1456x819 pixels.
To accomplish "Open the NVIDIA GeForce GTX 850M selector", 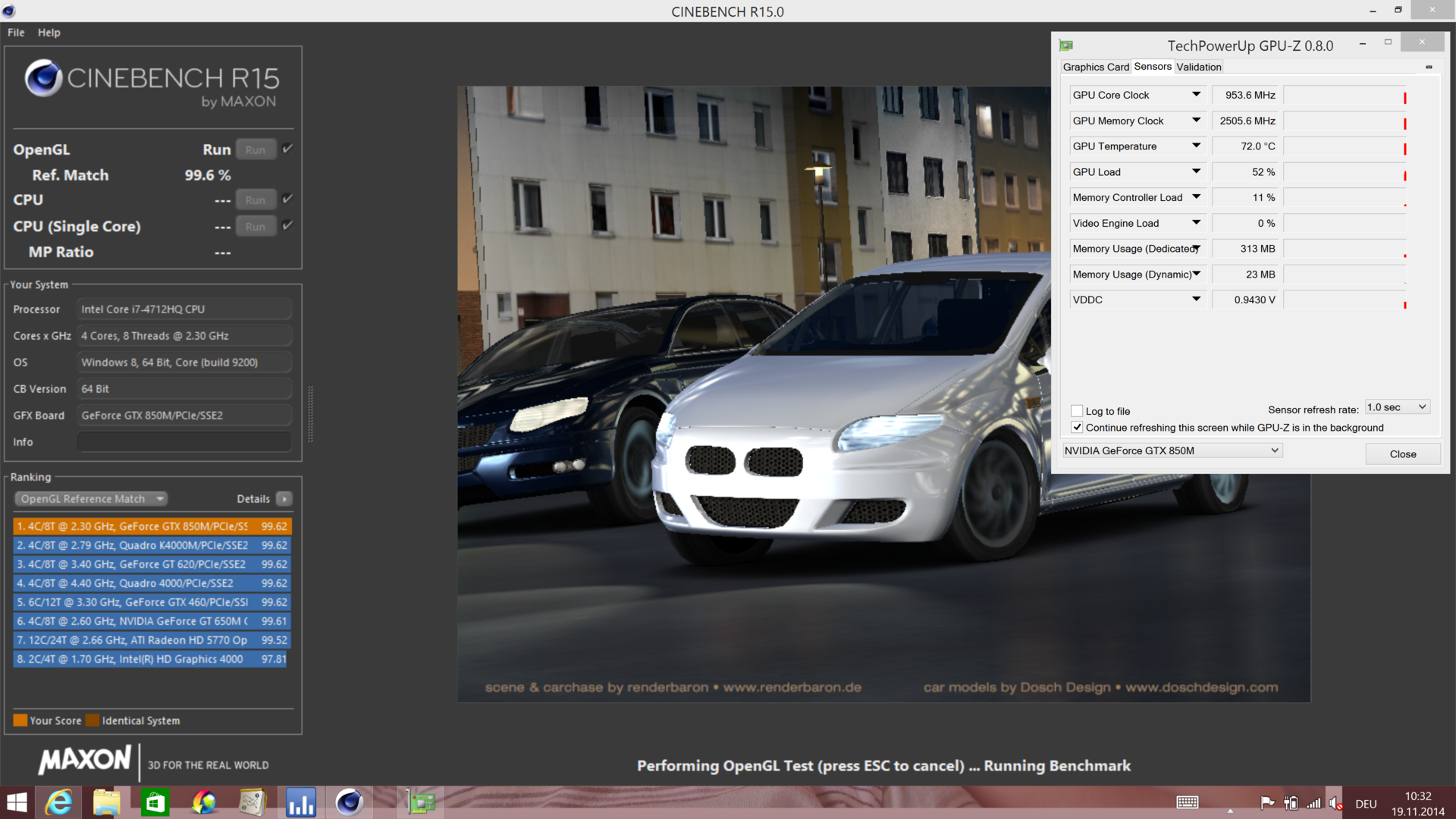I will [x=1172, y=450].
